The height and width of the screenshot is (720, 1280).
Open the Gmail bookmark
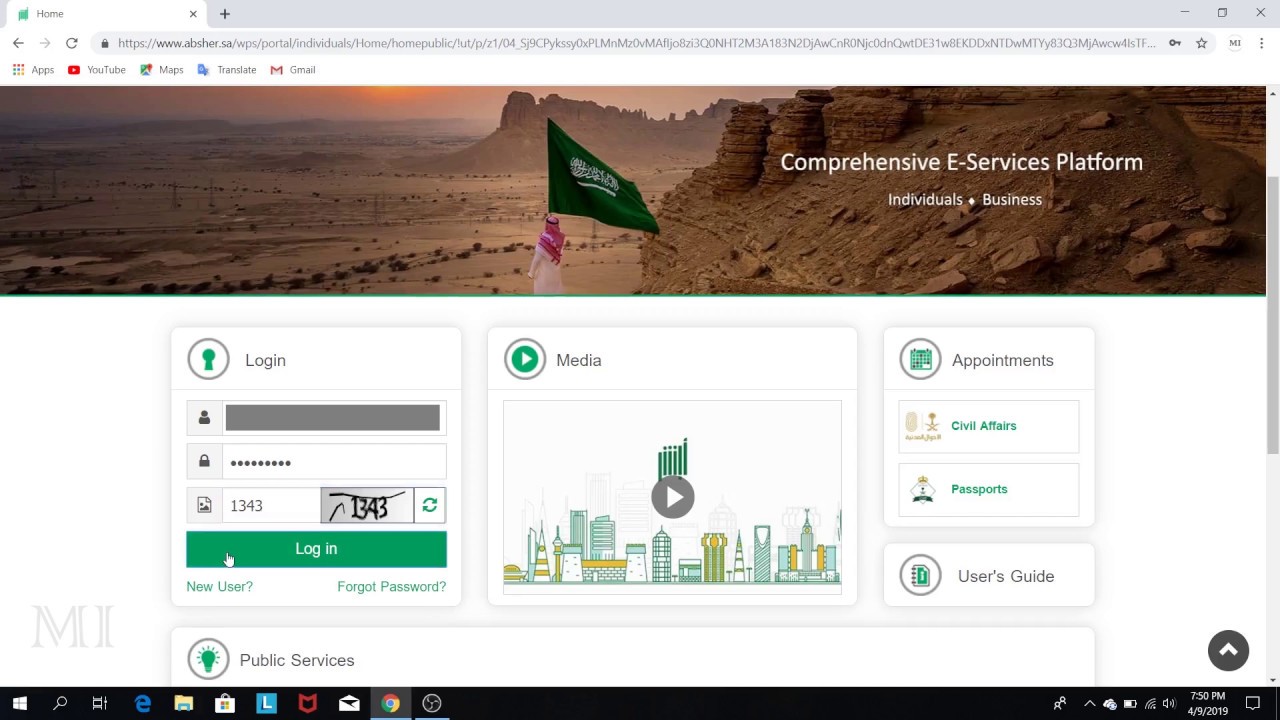pos(292,70)
